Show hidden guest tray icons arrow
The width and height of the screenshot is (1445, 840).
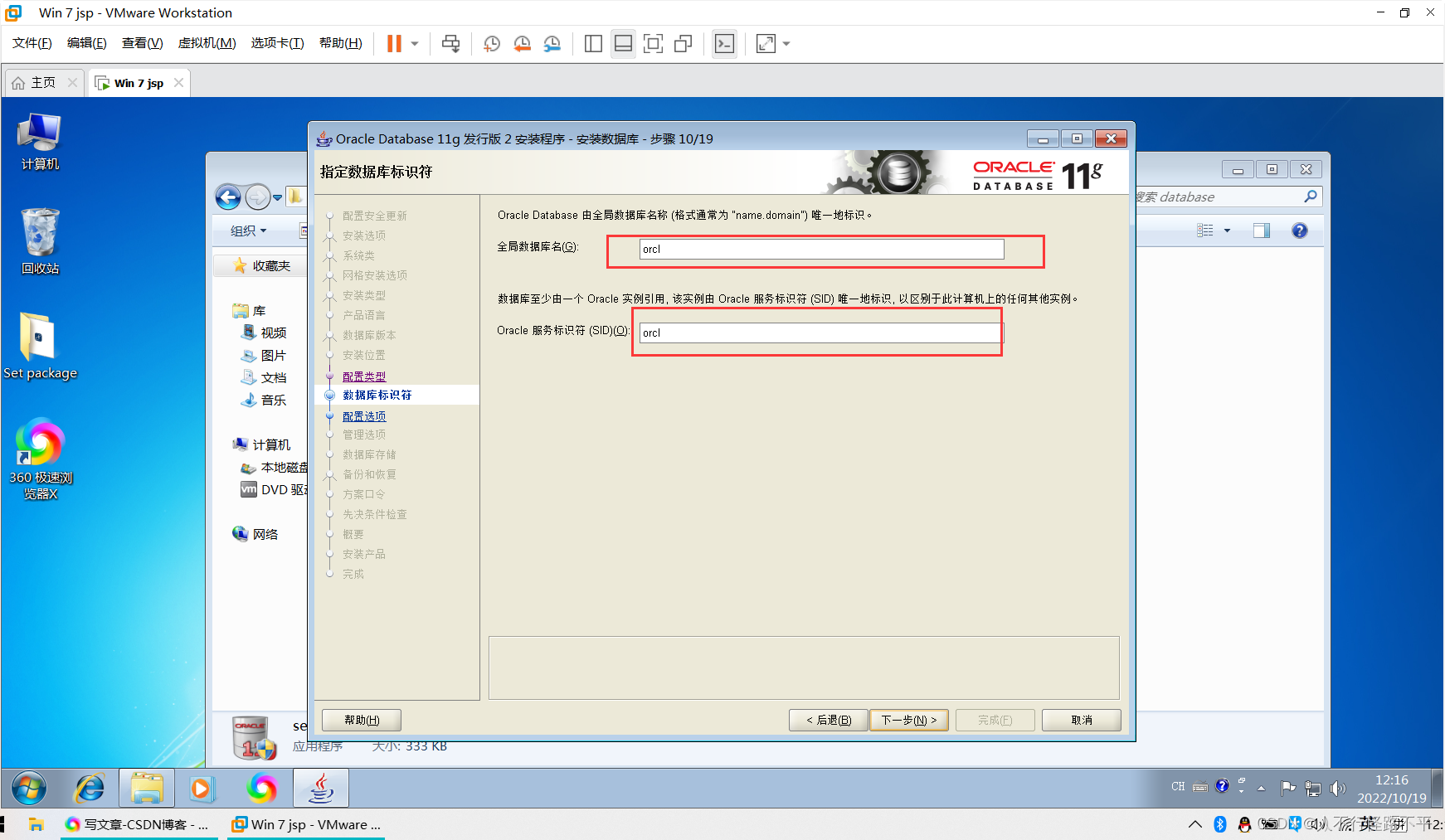pyautogui.click(x=1261, y=788)
